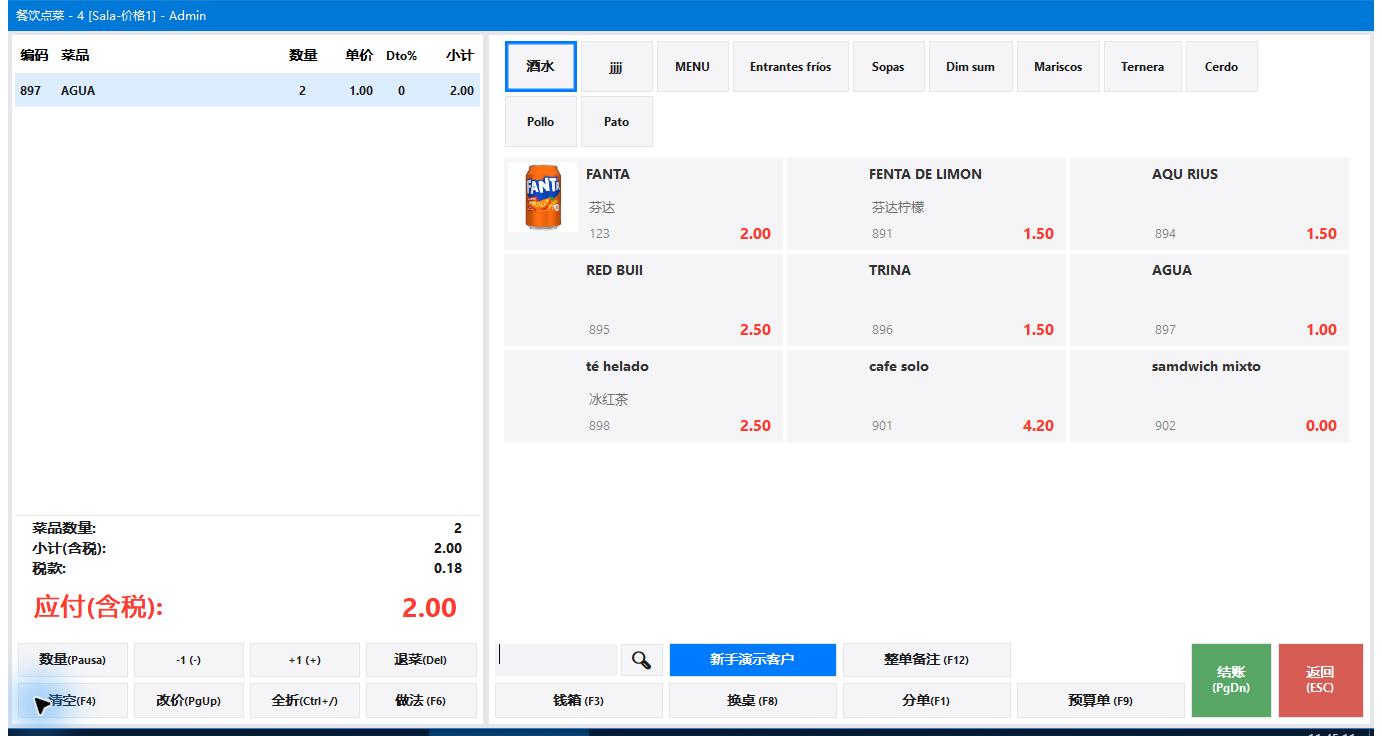
Task: Open the 酒水 category tab
Action: tap(541, 67)
